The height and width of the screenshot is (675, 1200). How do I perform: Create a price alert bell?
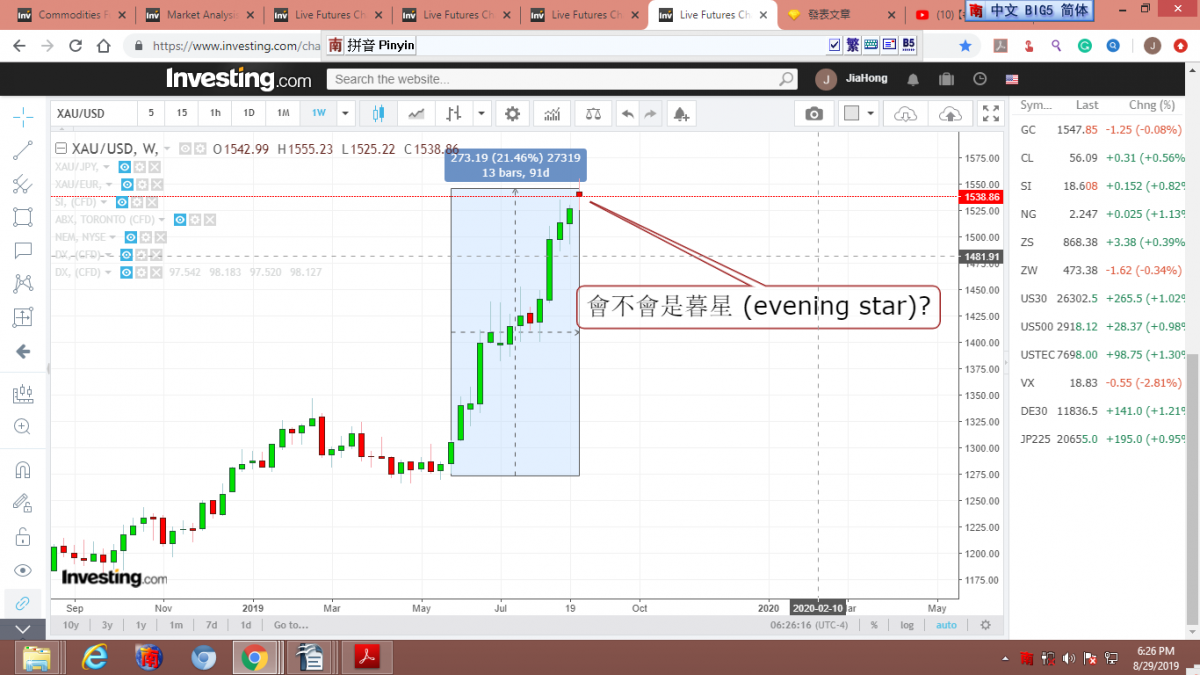coord(681,114)
